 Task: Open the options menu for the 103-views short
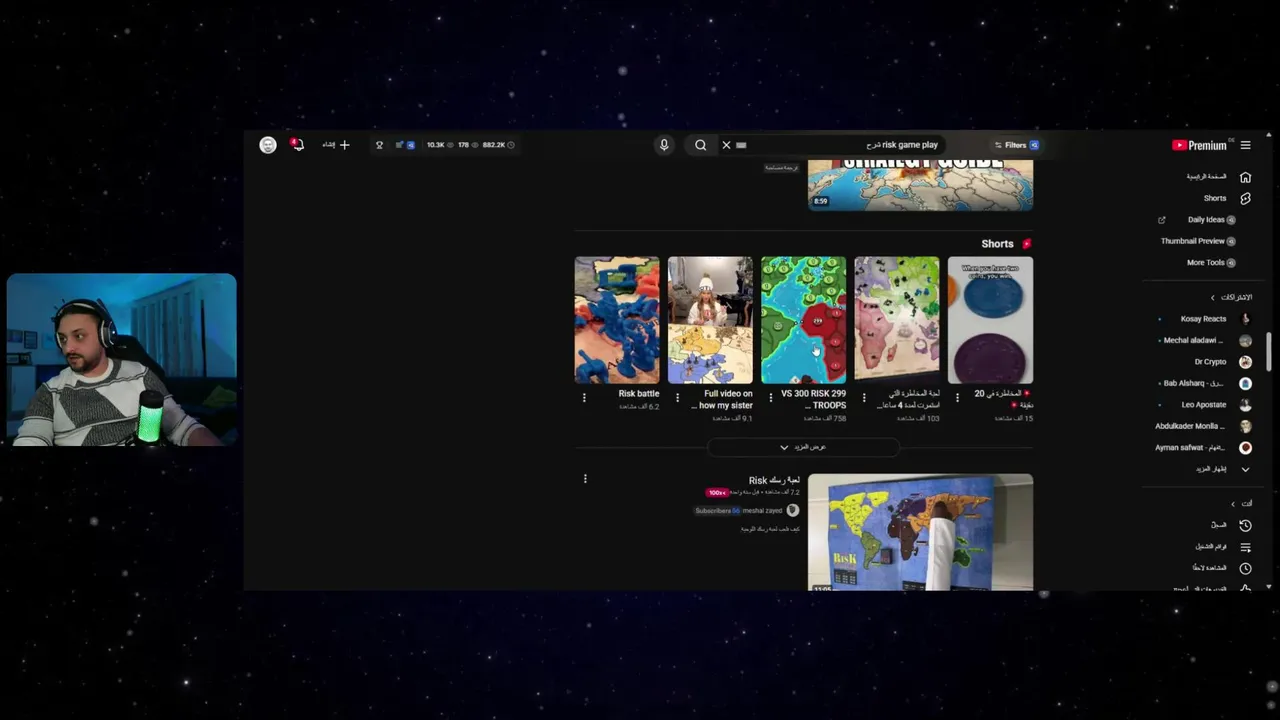click(x=864, y=397)
